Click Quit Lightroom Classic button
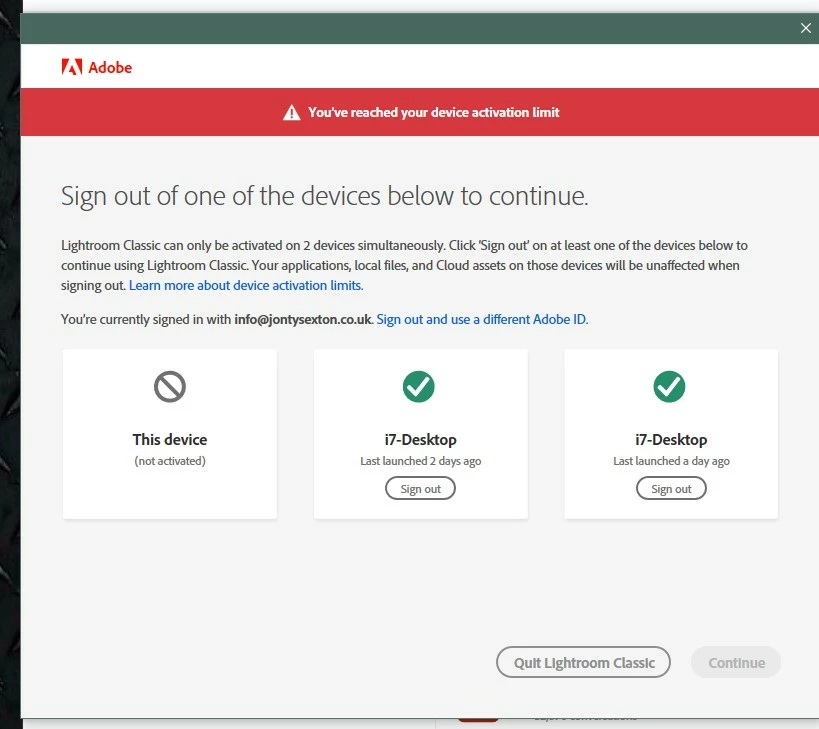The image size is (819, 729). (583, 662)
